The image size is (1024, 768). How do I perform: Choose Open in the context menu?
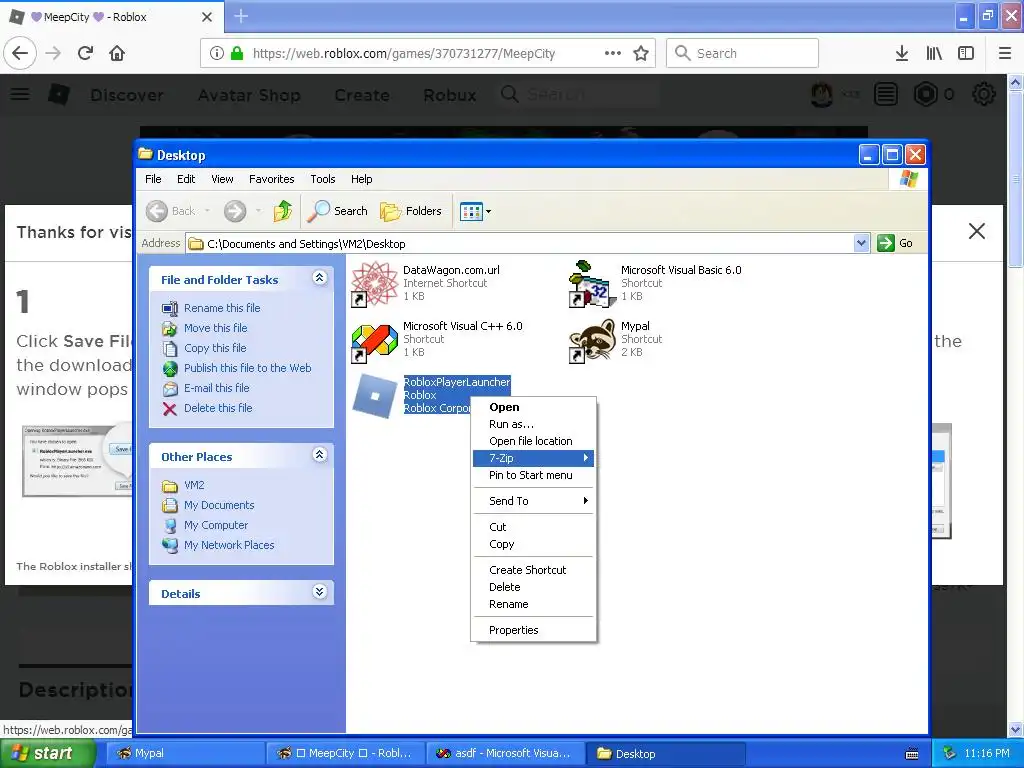click(x=533, y=407)
